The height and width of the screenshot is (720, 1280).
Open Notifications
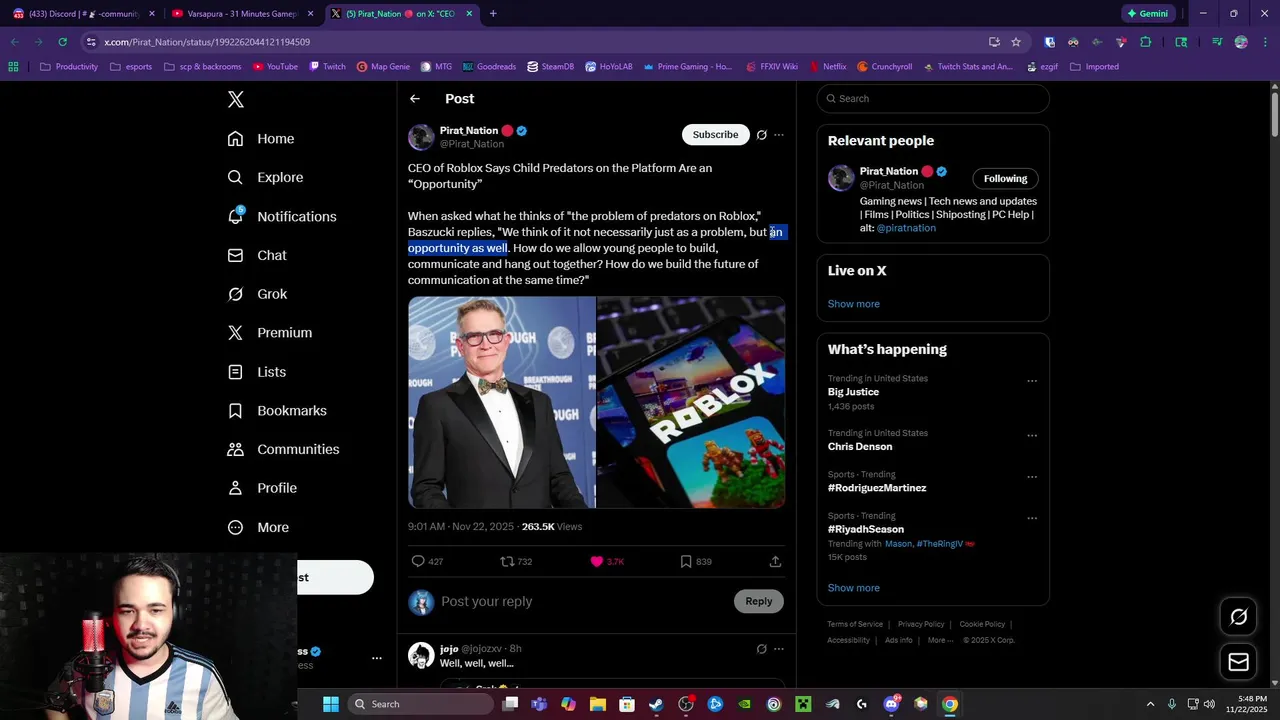[282, 216]
